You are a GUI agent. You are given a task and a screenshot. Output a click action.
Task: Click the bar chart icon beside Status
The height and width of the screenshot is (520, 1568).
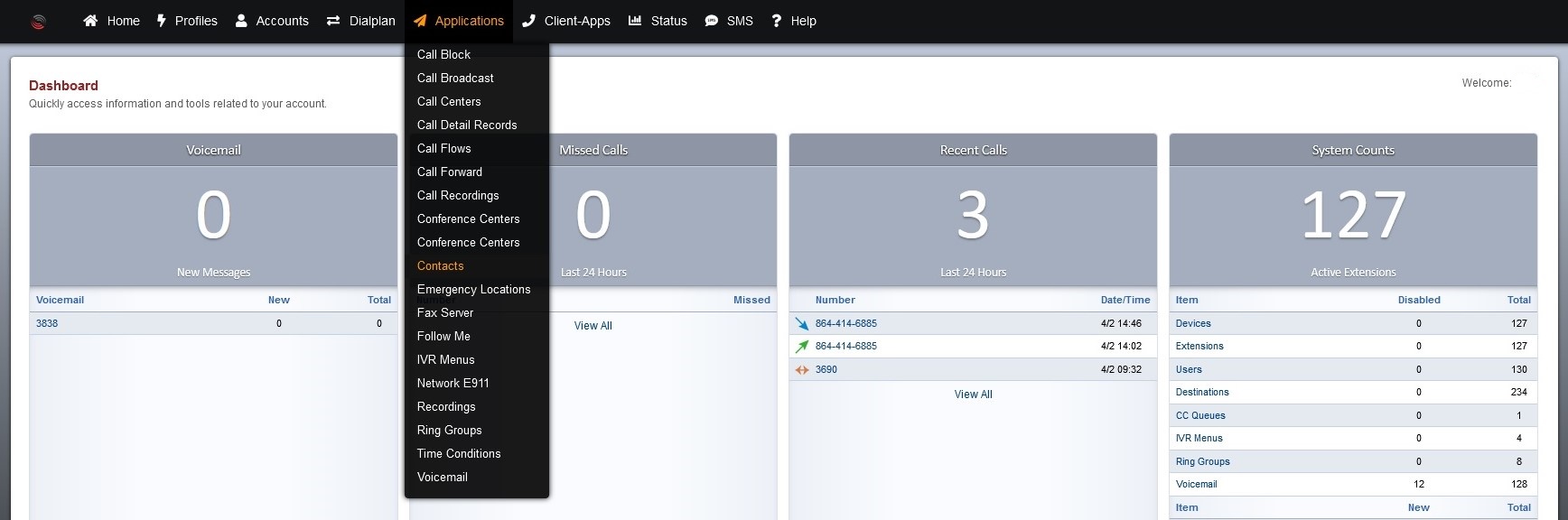pyautogui.click(x=635, y=21)
